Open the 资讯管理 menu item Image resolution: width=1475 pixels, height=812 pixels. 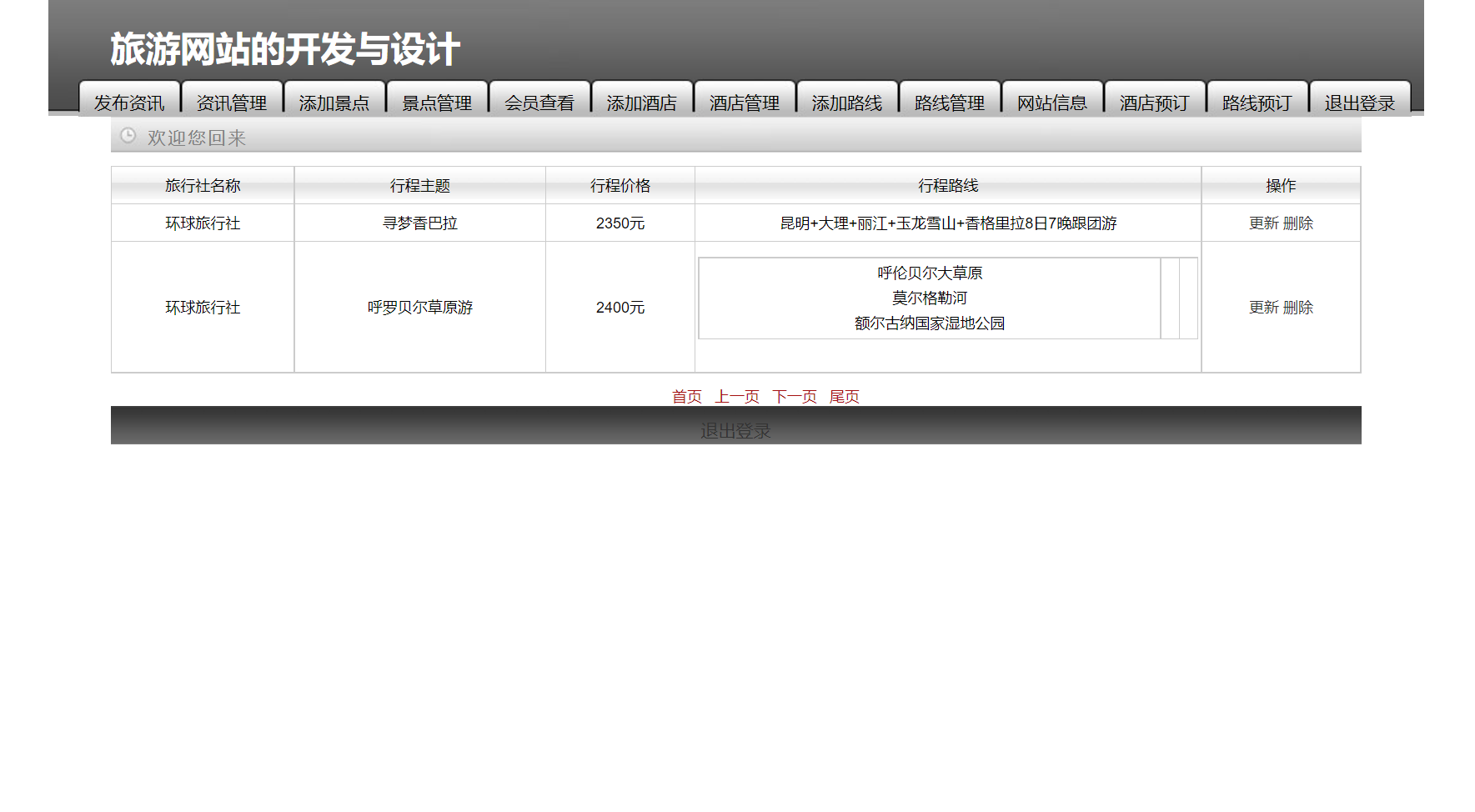pos(232,102)
